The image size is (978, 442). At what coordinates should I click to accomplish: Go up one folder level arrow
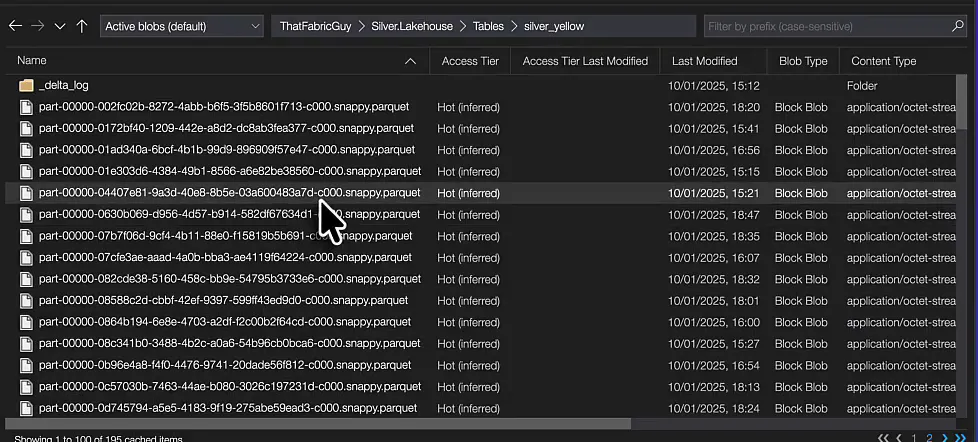point(82,26)
